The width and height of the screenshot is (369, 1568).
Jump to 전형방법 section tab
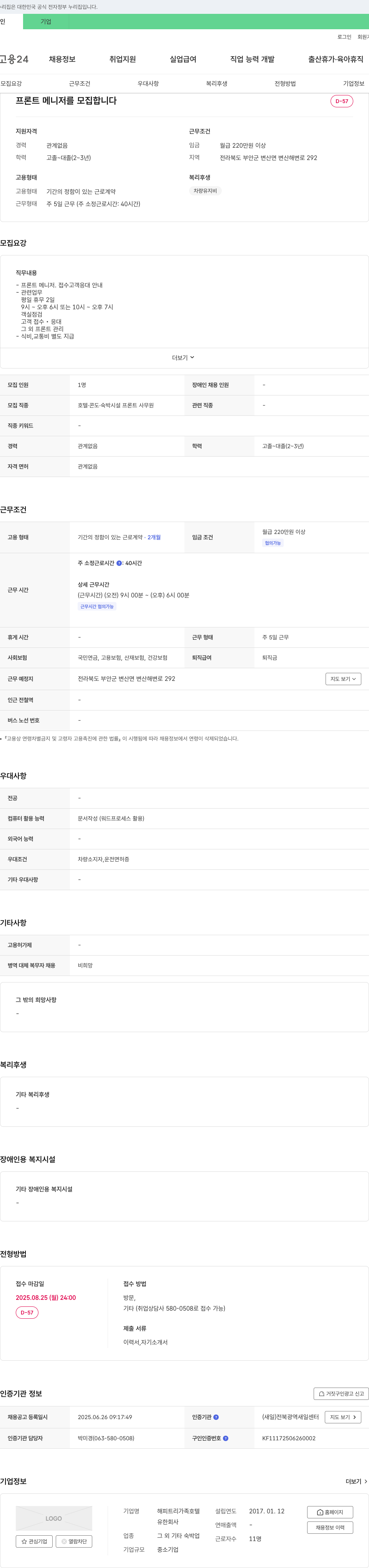tap(285, 83)
